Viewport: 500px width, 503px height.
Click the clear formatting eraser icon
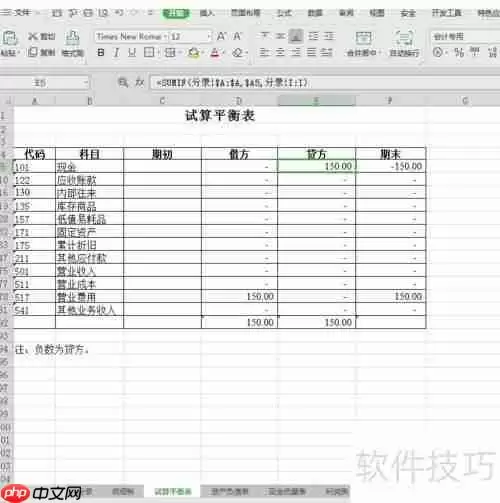pyautogui.click(x=237, y=52)
